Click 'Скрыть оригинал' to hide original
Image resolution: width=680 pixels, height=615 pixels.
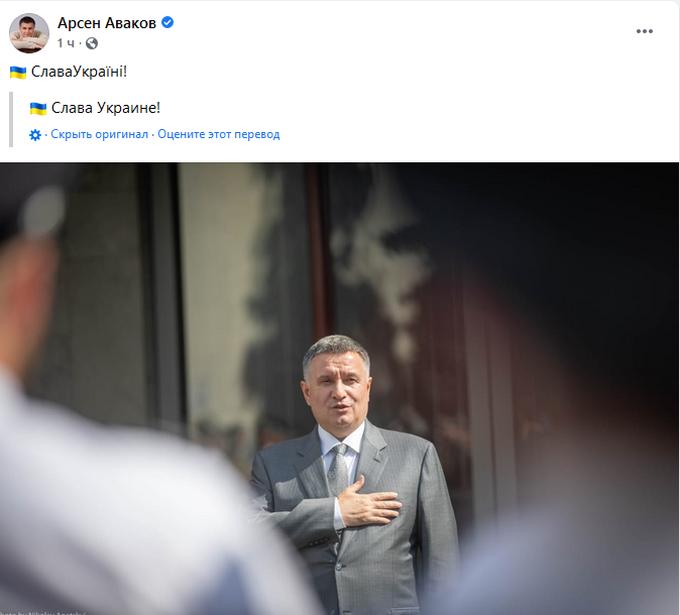pyautogui.click(x=99, y=134)
